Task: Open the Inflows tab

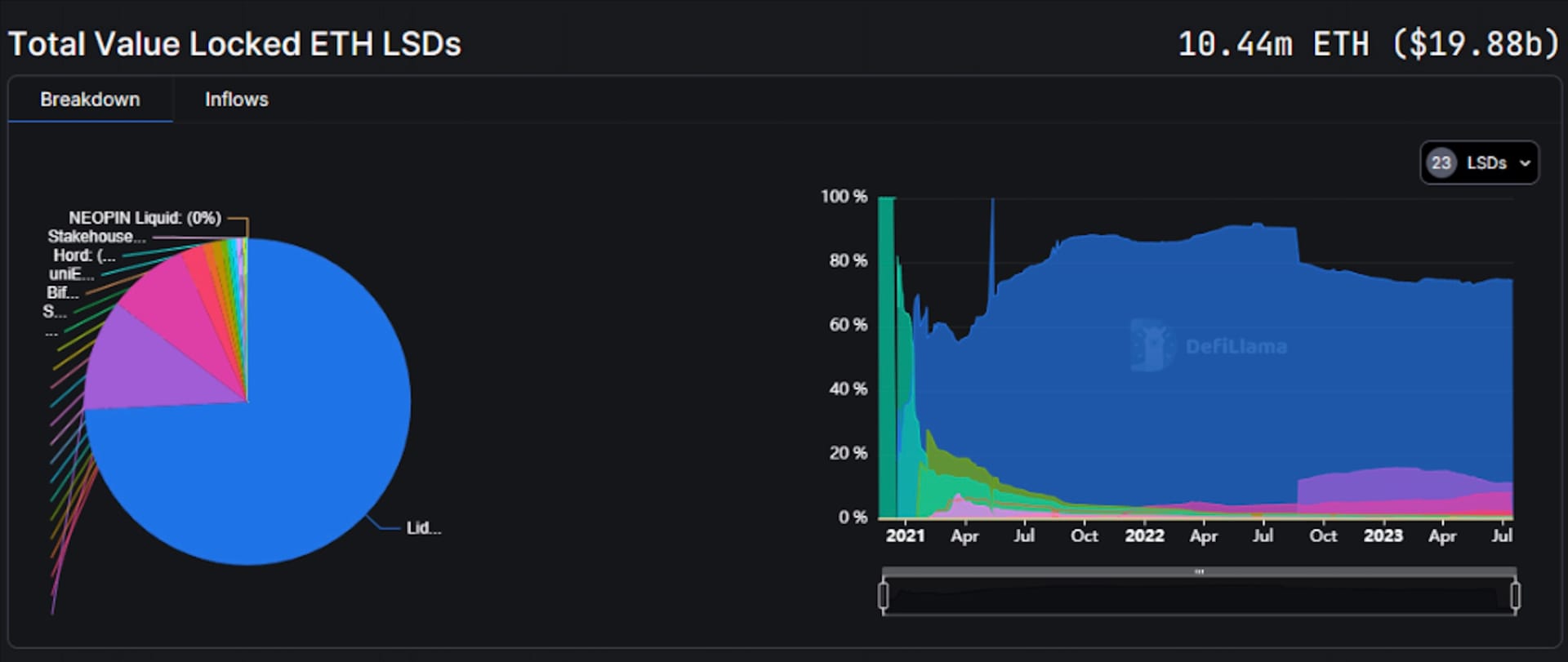Action: click(236, 100)
